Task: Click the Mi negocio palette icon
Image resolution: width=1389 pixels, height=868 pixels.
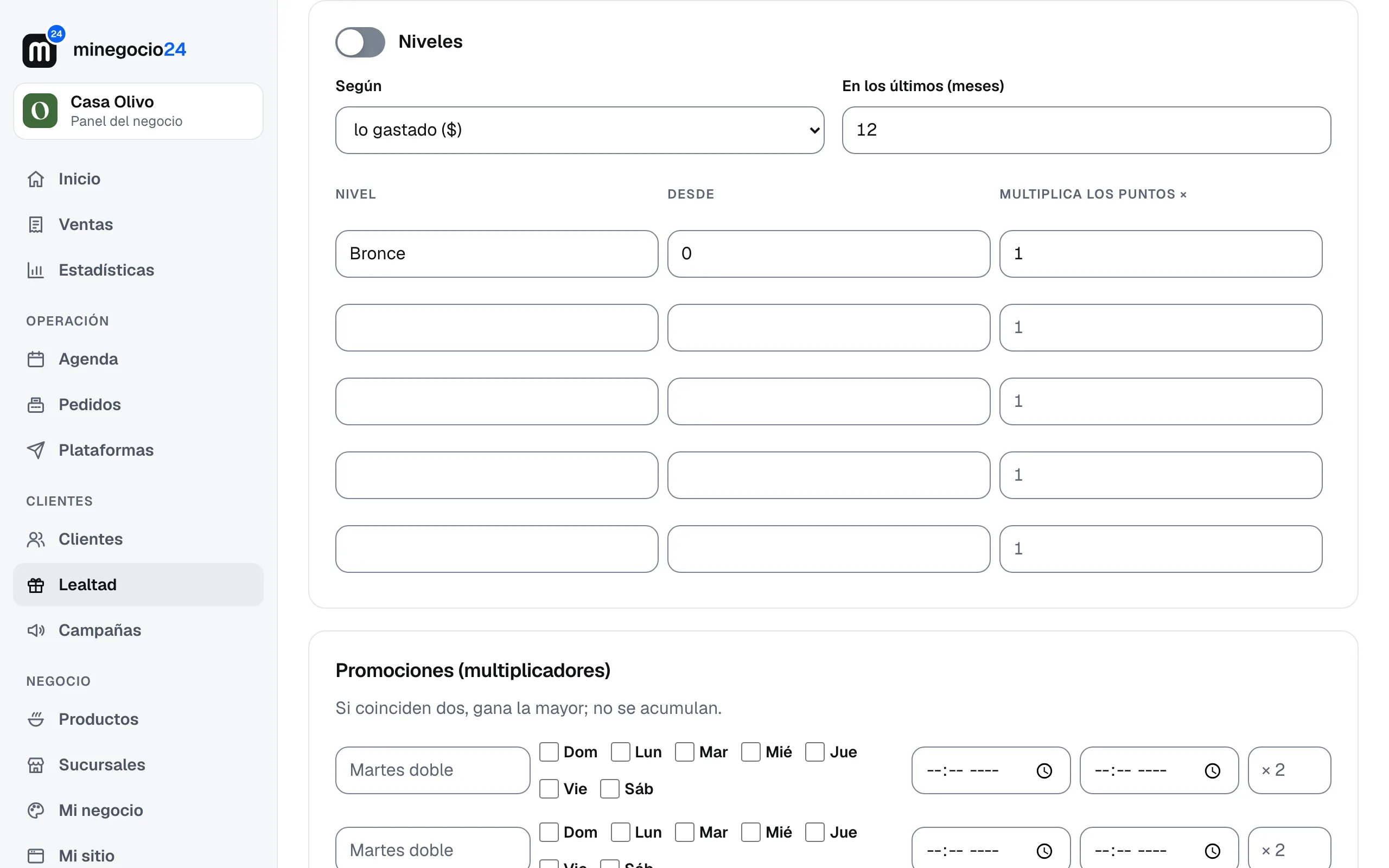Action: coord(36,810)
